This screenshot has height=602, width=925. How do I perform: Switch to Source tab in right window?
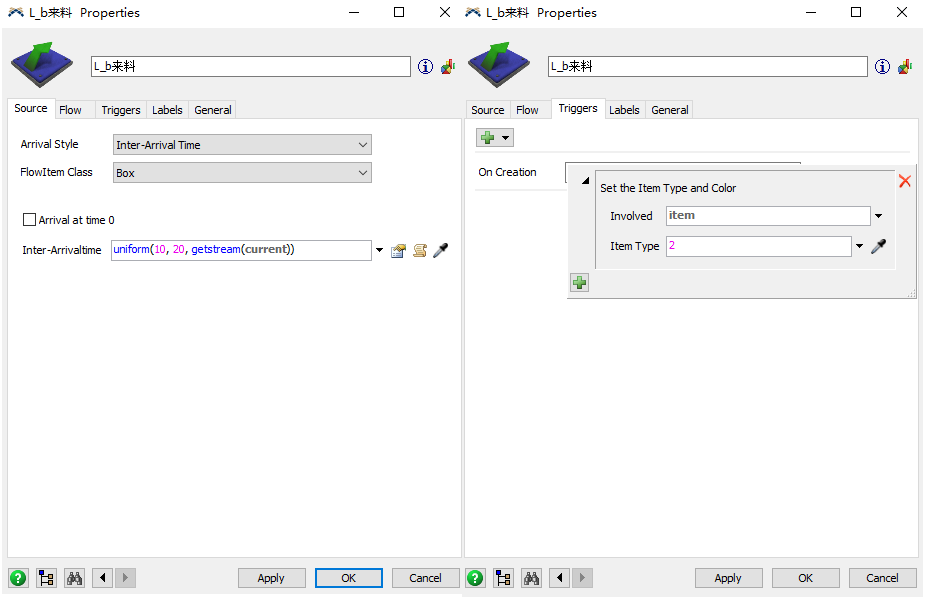tap(488, 110)
